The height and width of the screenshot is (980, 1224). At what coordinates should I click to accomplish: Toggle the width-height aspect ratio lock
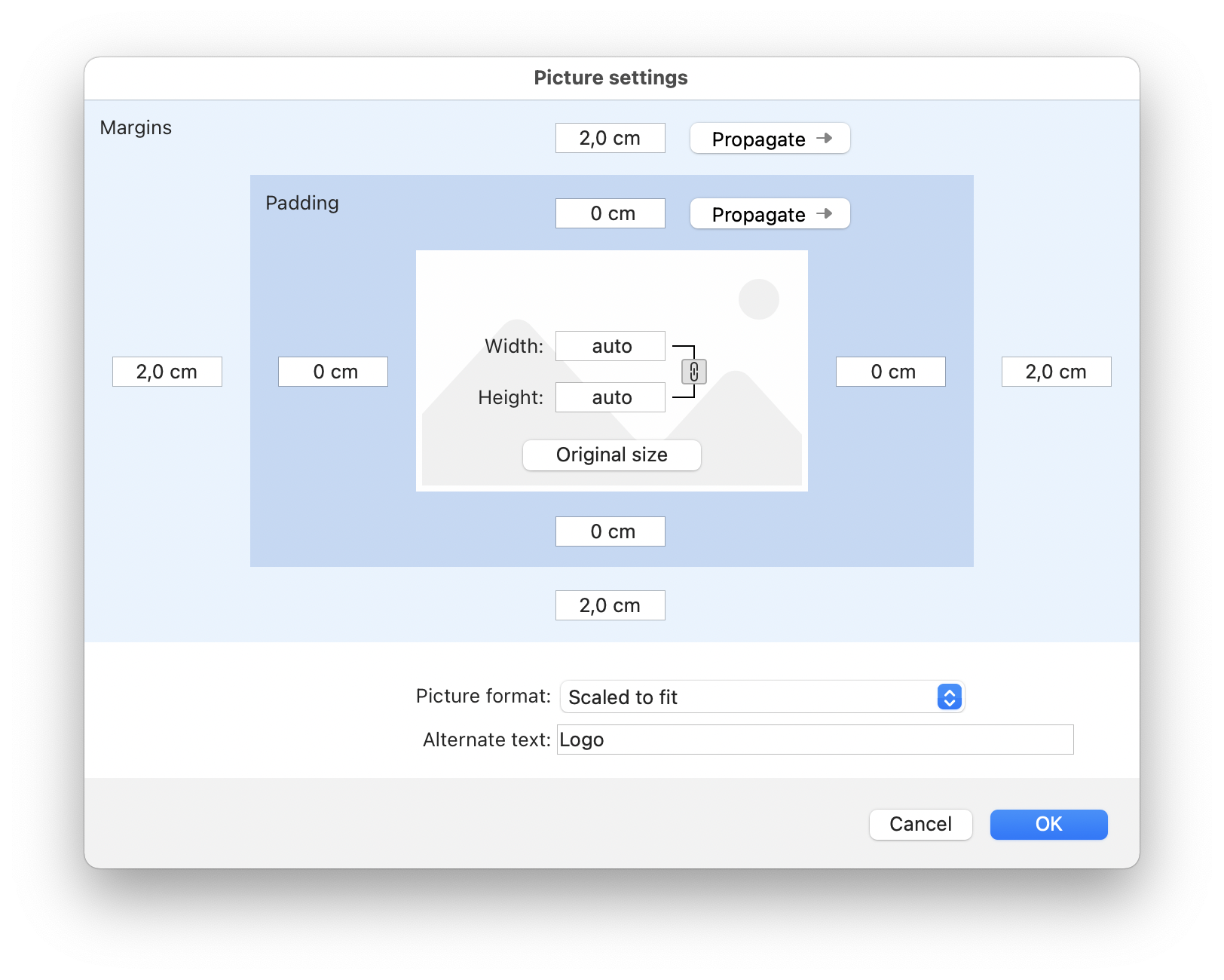pyautogui.click(x=693, y=372)
